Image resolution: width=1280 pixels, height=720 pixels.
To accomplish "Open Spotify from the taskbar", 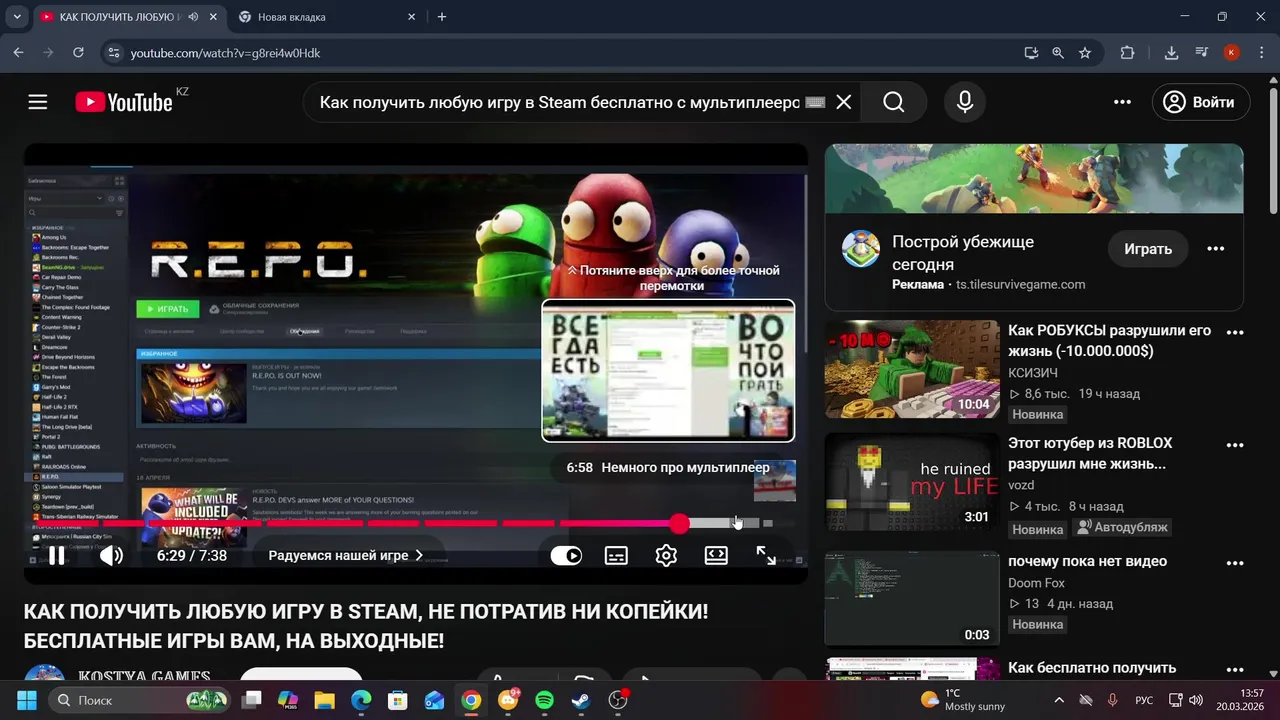I will click(x=544, y=700).
